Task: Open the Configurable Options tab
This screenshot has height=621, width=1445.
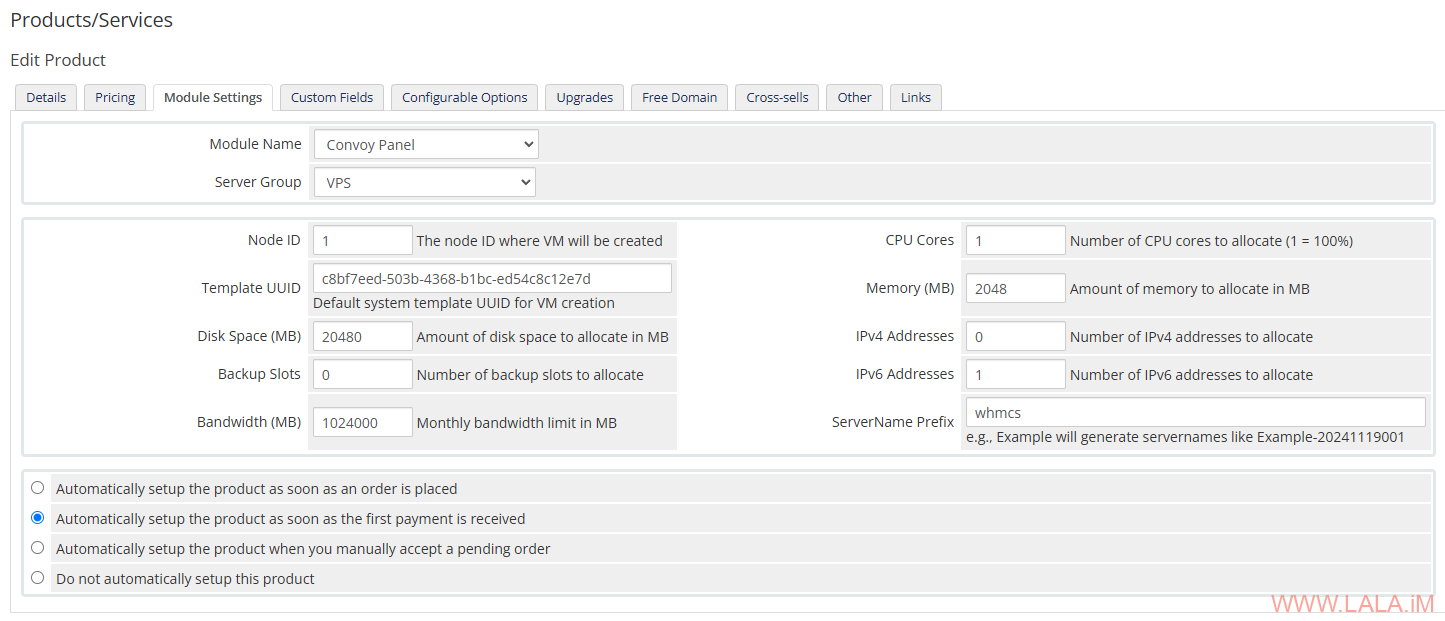Action: [x=464, y=97]
